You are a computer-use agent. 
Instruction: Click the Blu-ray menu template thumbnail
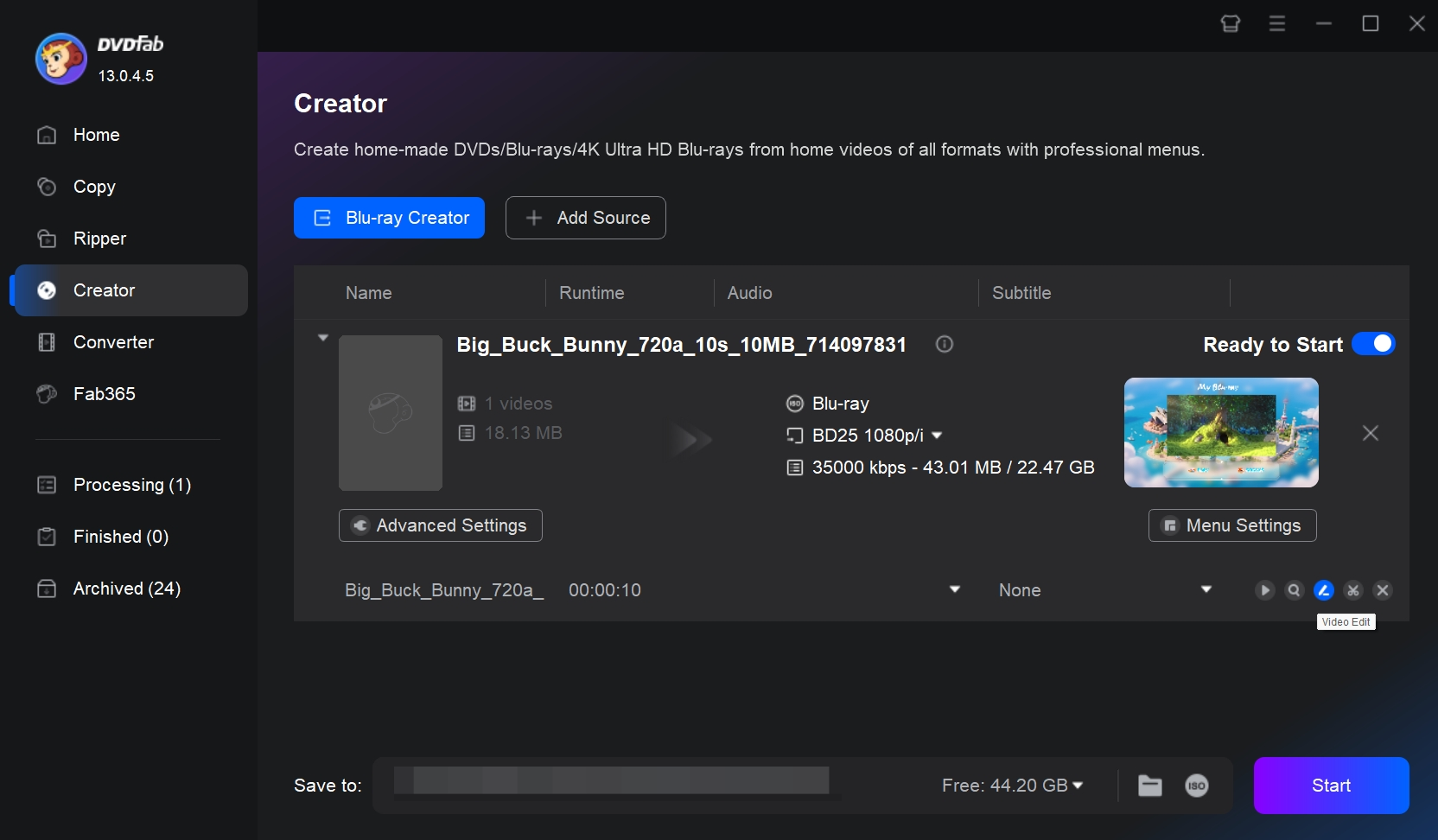(1221, 432)
